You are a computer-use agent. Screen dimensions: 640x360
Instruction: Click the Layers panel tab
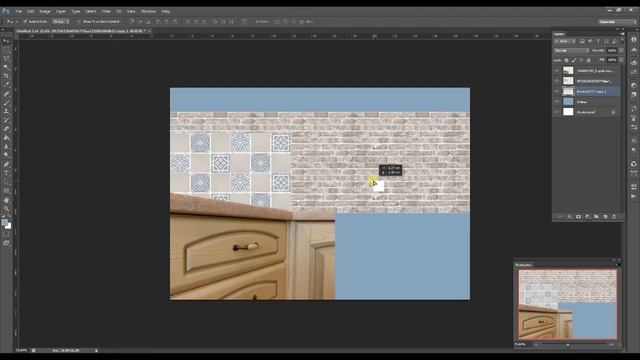pos(559,34)
